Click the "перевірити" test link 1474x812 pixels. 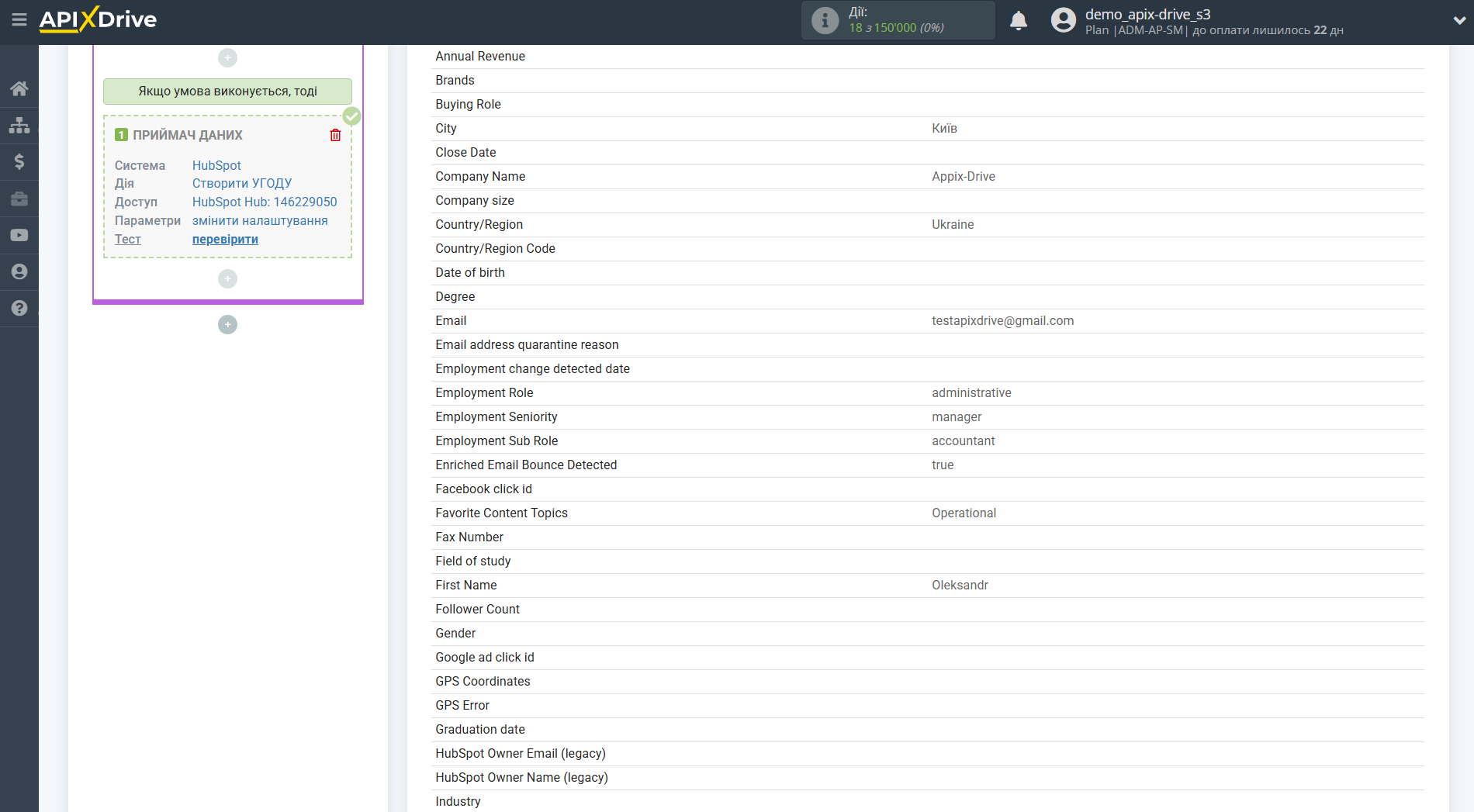tap(225, 239)
